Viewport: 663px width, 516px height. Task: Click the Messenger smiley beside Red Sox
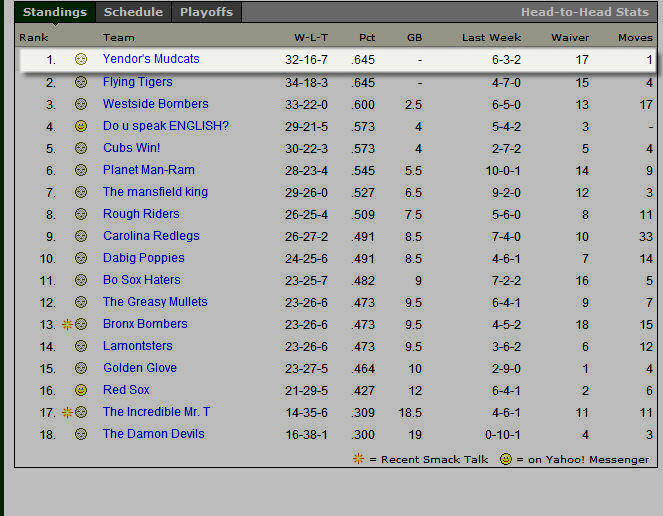[81, 391]
